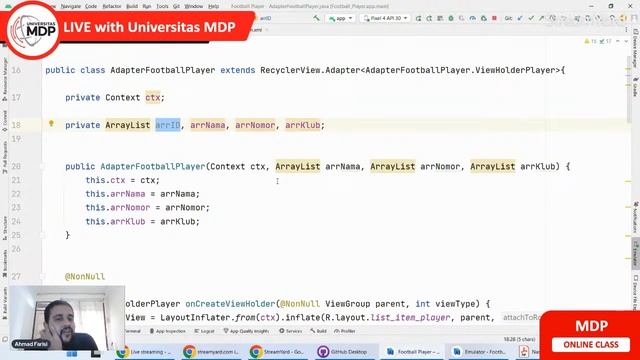Click the yellow warnings count indicator
The height and width of the screenshot is (360, 640).
tap(590, 41)
